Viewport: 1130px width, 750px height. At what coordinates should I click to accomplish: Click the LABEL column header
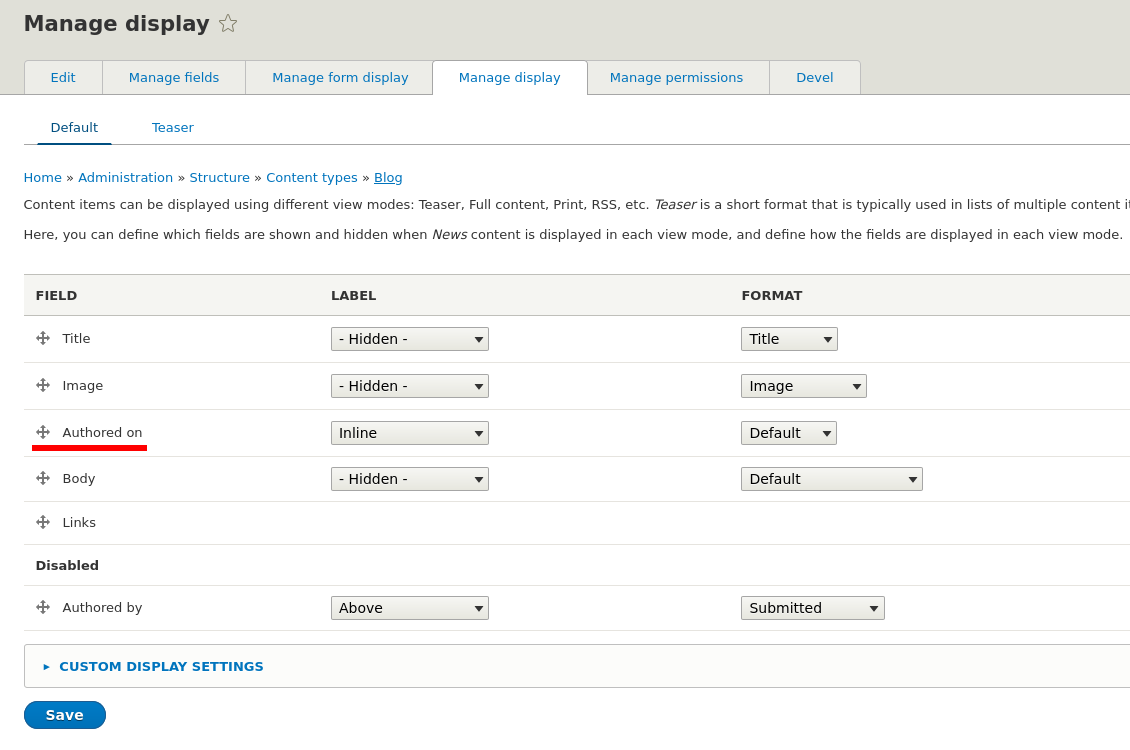(353, 295)
